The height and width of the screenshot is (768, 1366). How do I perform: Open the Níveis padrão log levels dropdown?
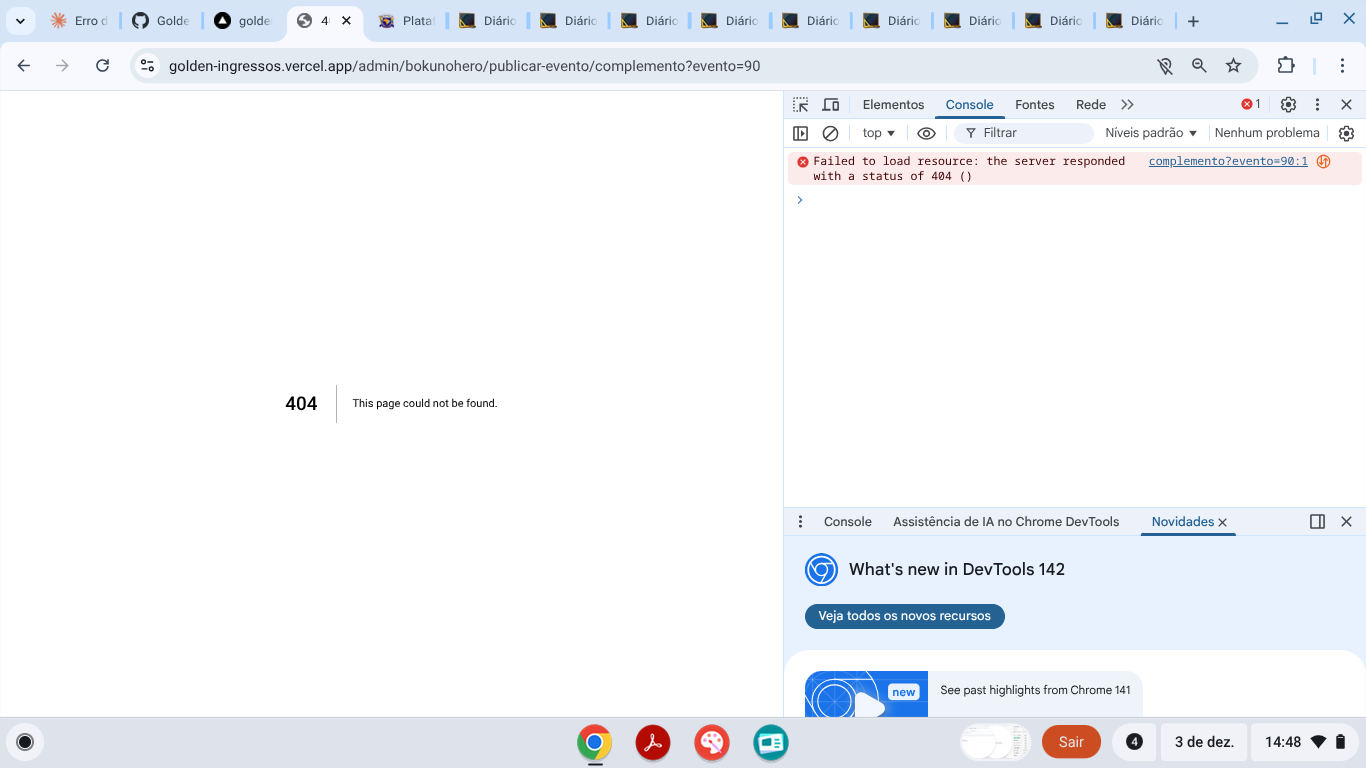(x=1150, y=133)
